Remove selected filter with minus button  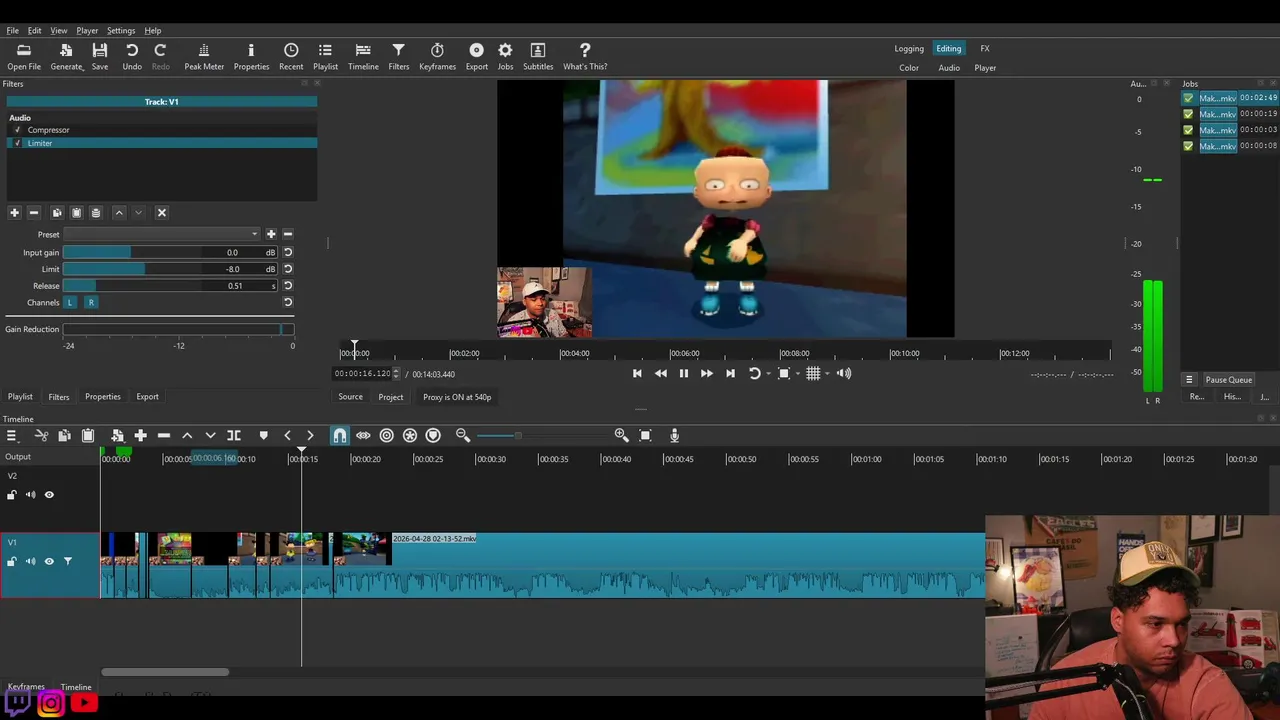(x=33, y=213)
